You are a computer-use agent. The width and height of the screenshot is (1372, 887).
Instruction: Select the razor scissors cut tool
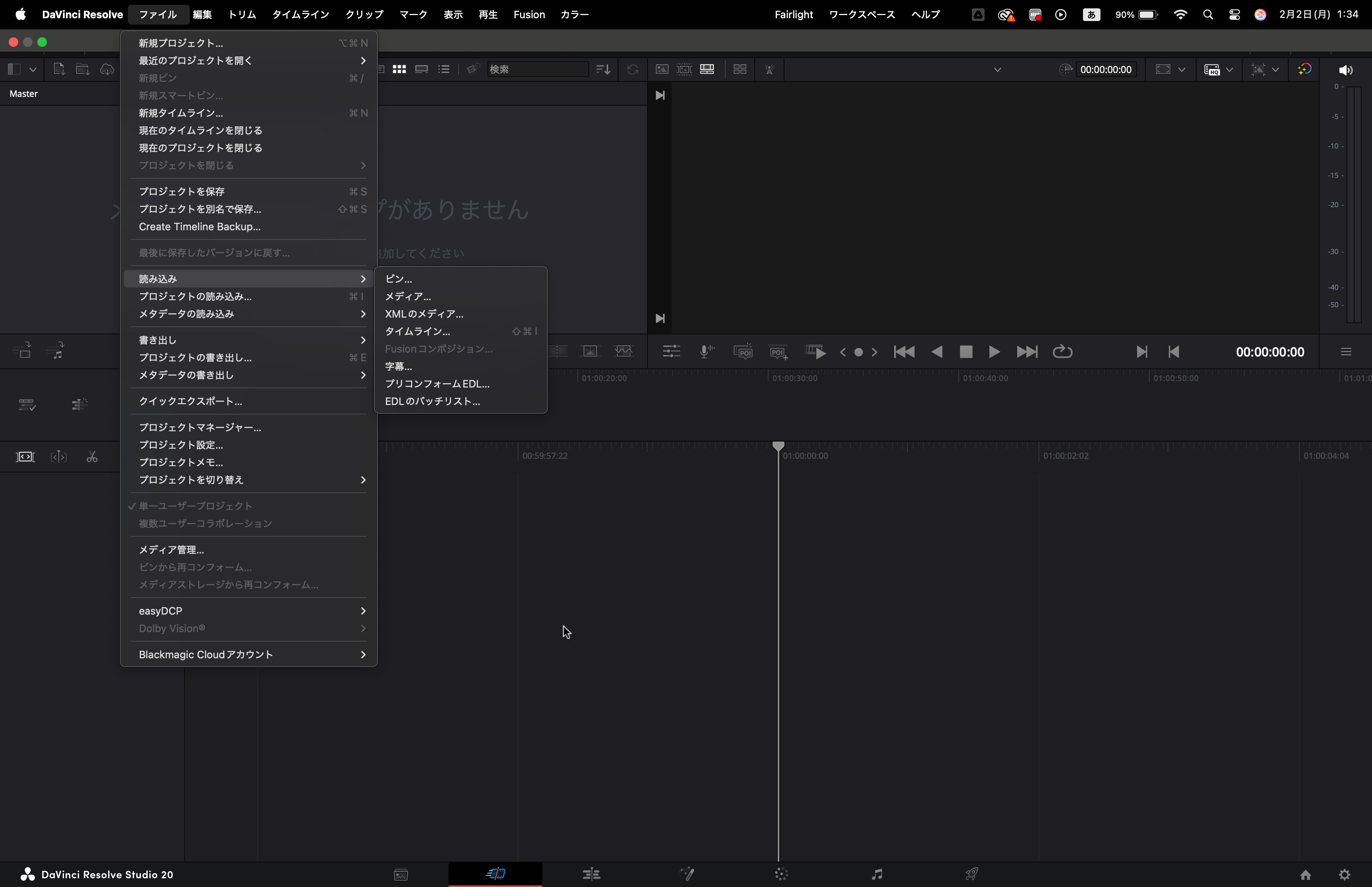tap(92, 457)
